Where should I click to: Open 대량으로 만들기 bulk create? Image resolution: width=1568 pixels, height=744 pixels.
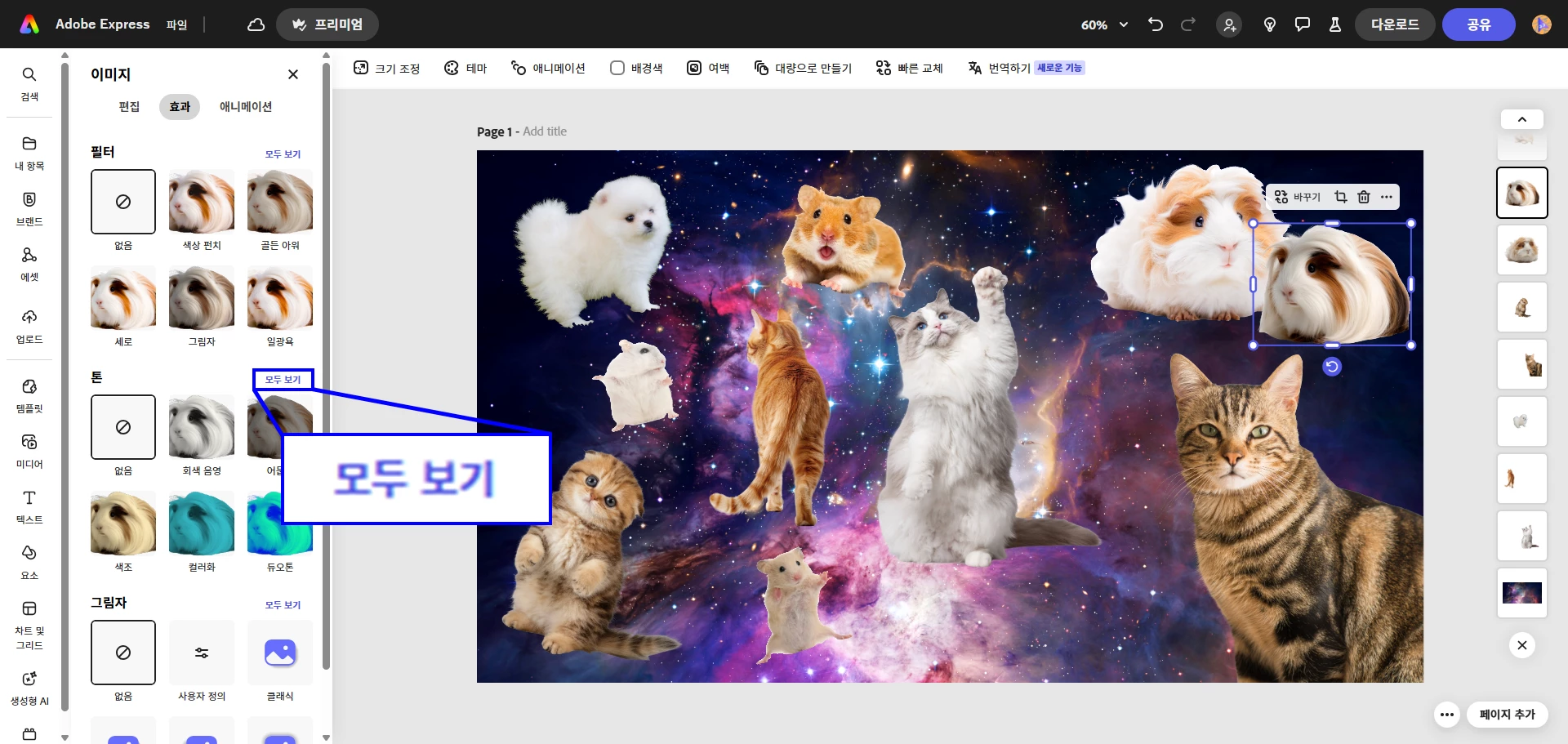pos(803,68)
